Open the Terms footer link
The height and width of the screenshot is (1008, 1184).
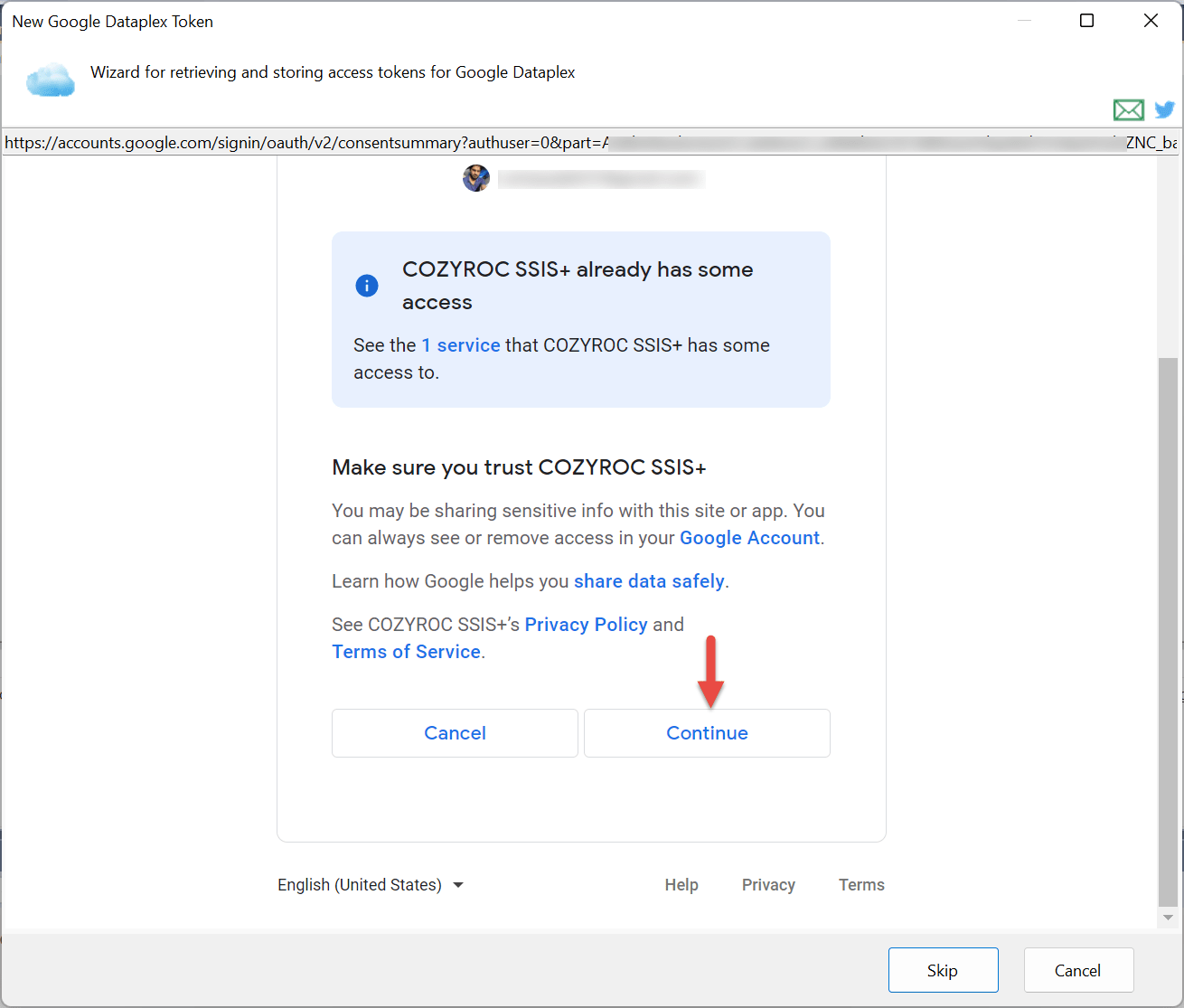tap(861, 885)
